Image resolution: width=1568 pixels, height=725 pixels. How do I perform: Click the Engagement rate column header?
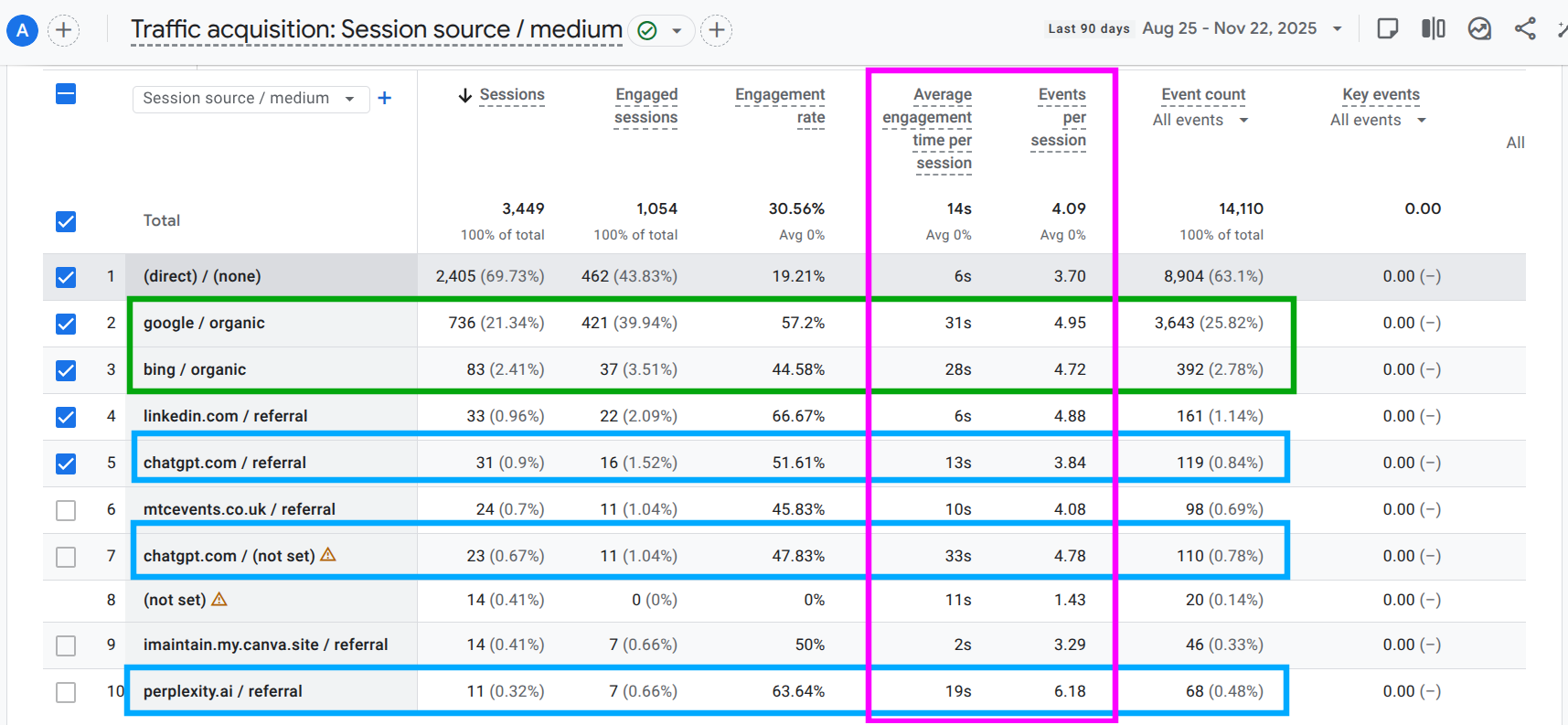(x=780, y=106)
